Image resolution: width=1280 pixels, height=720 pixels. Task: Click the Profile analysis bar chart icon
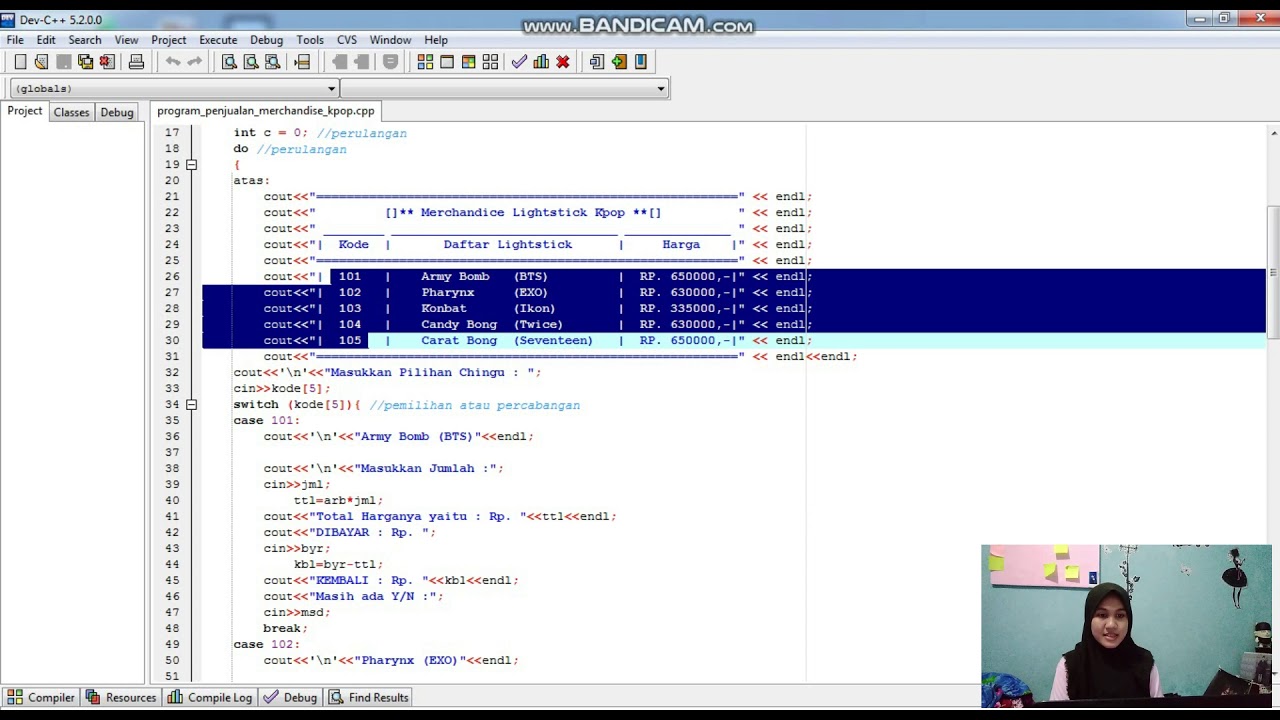coord(541,62)
